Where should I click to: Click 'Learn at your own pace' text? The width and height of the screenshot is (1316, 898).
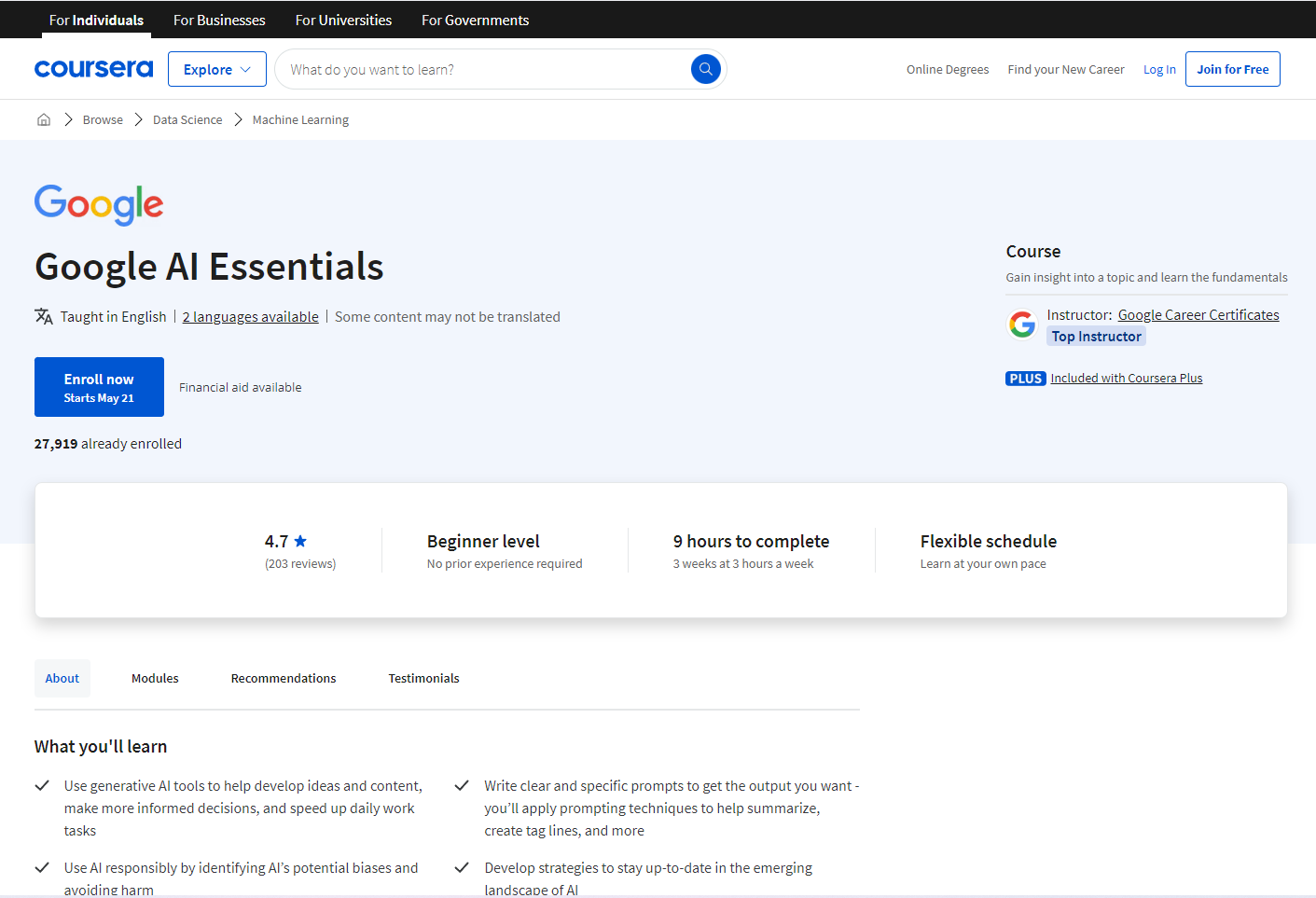tap(983, 563)
